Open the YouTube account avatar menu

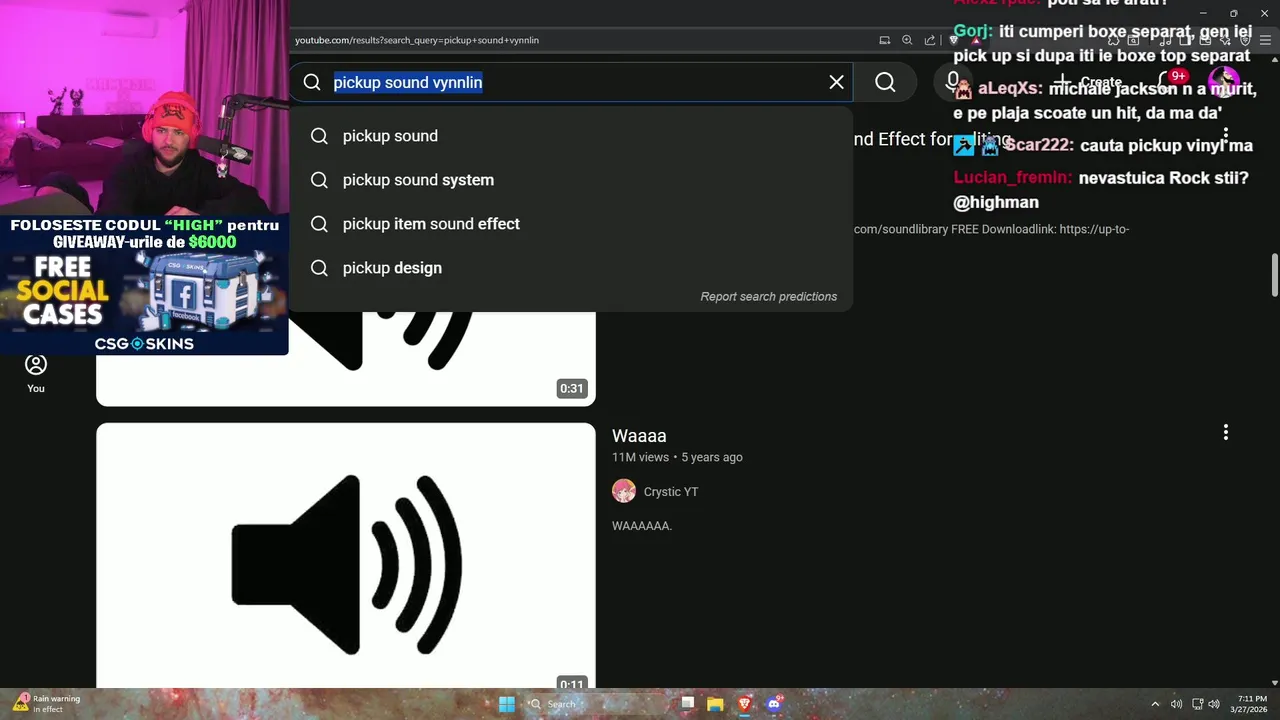pos(1224,82)
